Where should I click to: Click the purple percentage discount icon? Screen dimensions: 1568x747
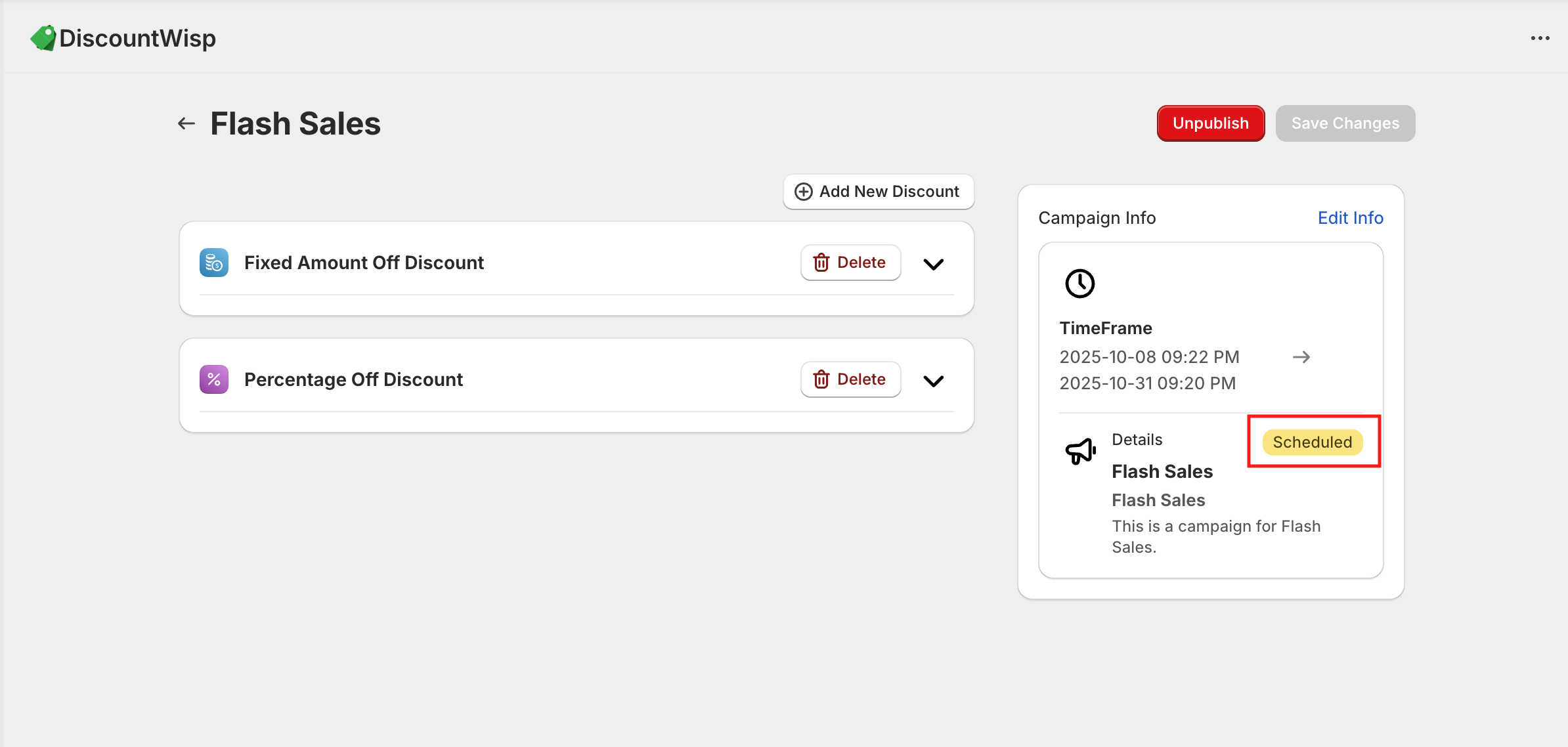tap(214, 379)
